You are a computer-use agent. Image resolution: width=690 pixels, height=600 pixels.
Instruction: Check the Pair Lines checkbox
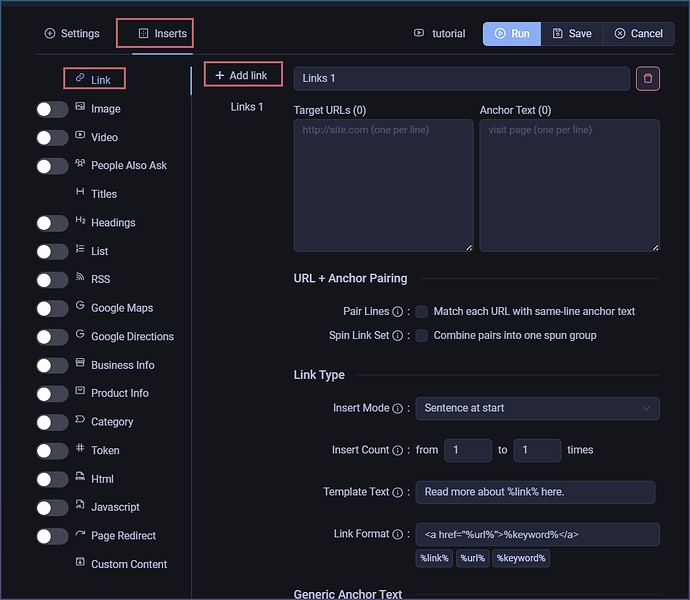pos(422,312)
